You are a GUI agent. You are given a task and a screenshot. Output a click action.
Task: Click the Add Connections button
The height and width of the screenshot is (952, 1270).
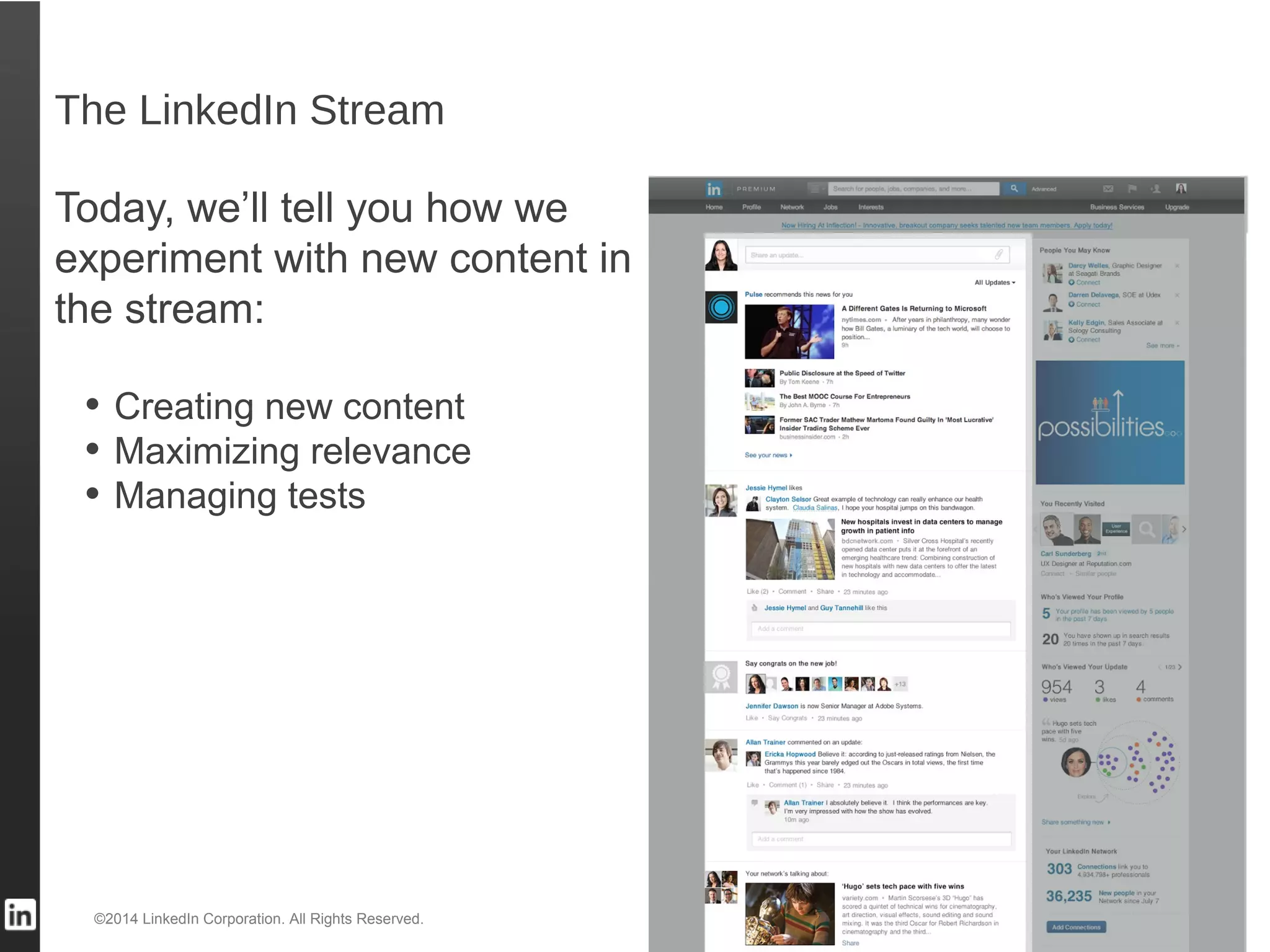(x=1076, y=927)
